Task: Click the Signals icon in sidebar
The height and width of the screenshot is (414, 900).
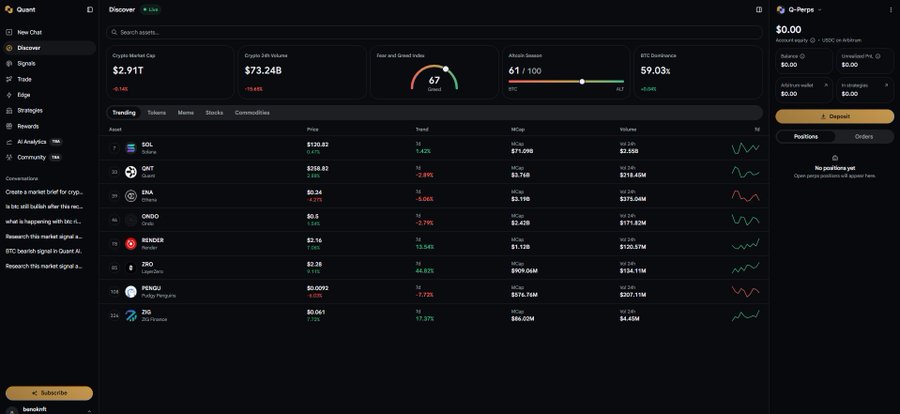Action: tap(9, 64)
